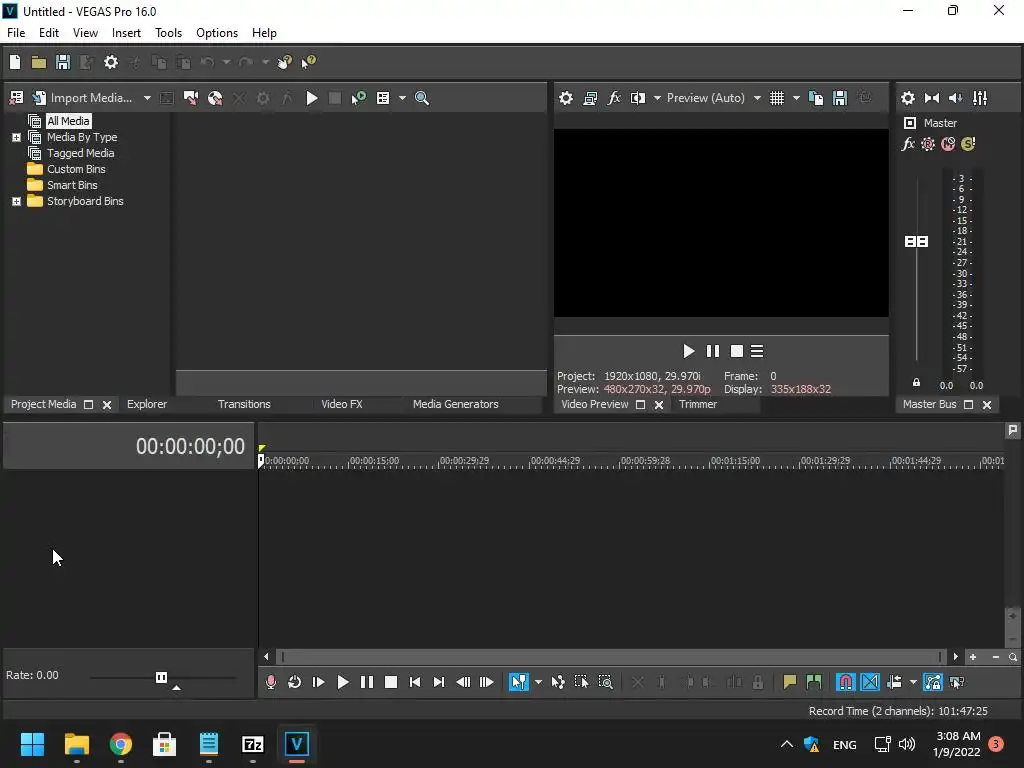Select Tagged Media in the tree
The image size is (1024, 768).
point(80,153)
